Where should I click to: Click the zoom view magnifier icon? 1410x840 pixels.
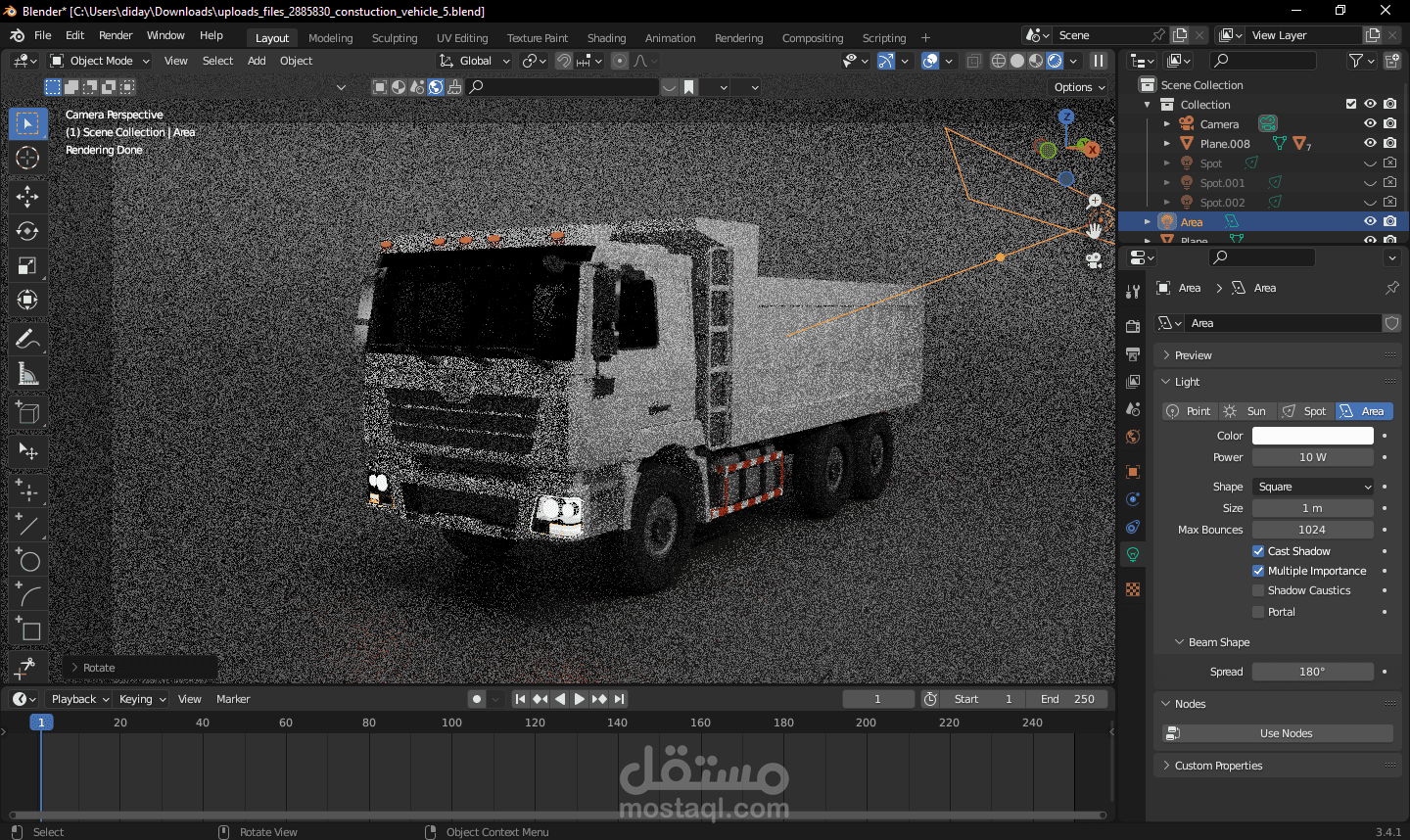coord(1095,202)
